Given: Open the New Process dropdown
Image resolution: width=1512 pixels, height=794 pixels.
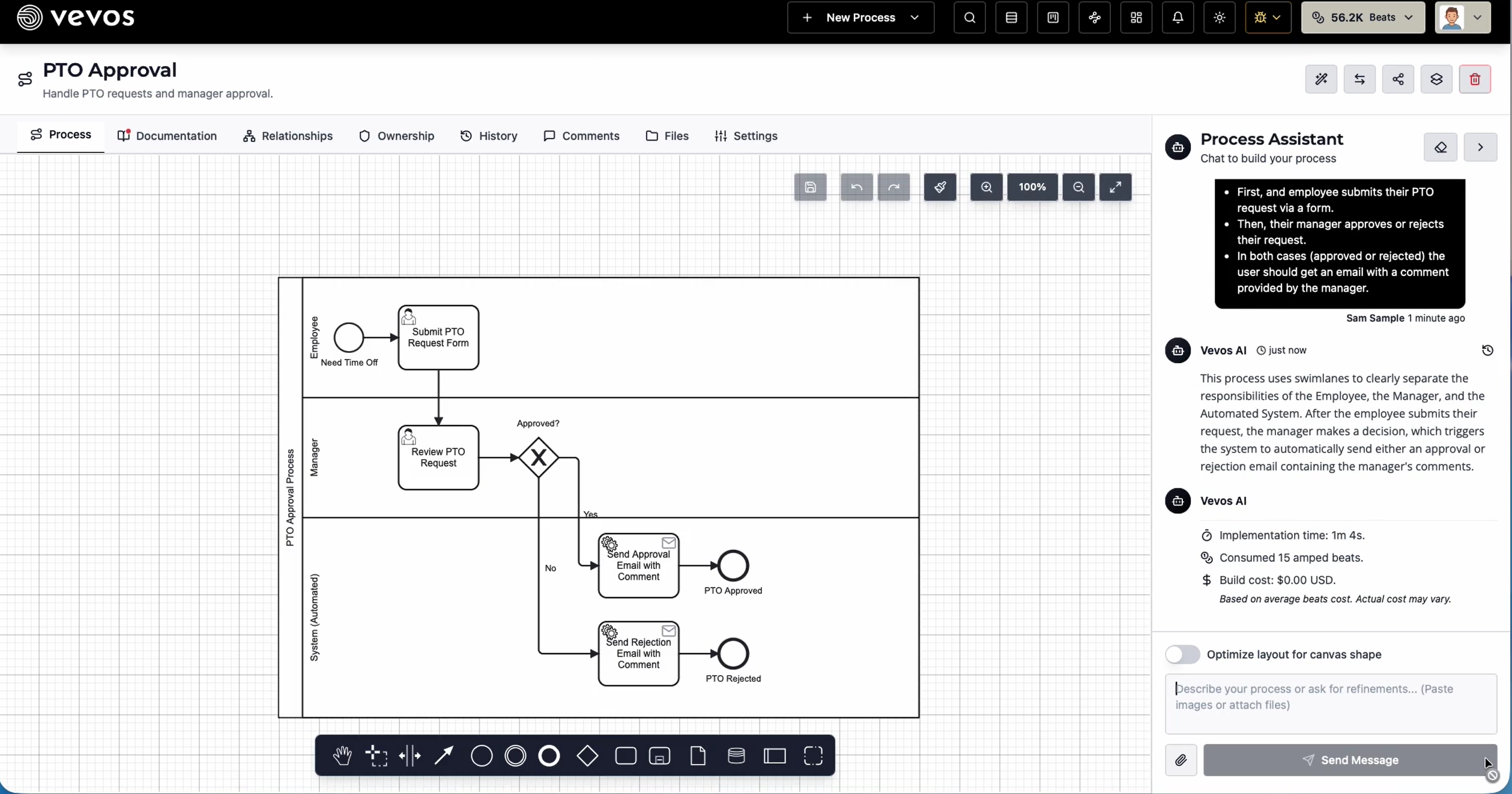Looking at the screenshot, I should pos(860,17).
